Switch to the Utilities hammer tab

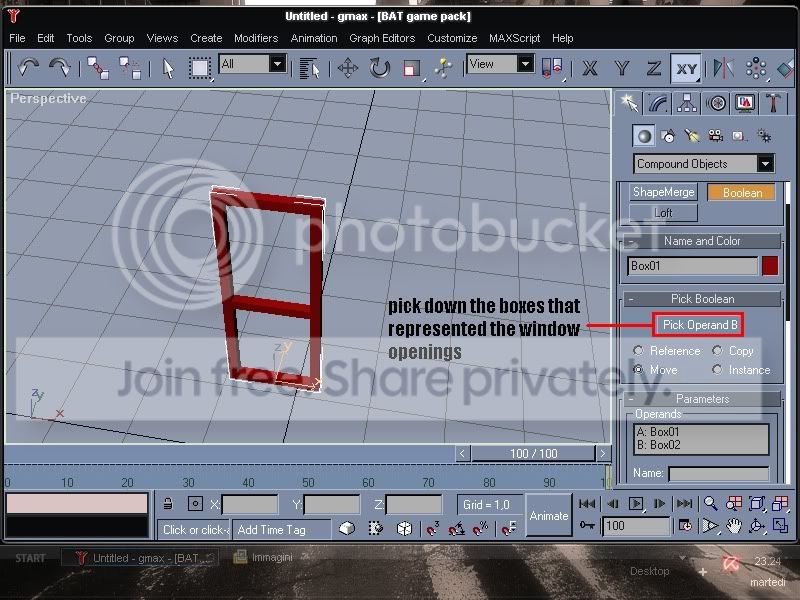[x=773, y=103]
